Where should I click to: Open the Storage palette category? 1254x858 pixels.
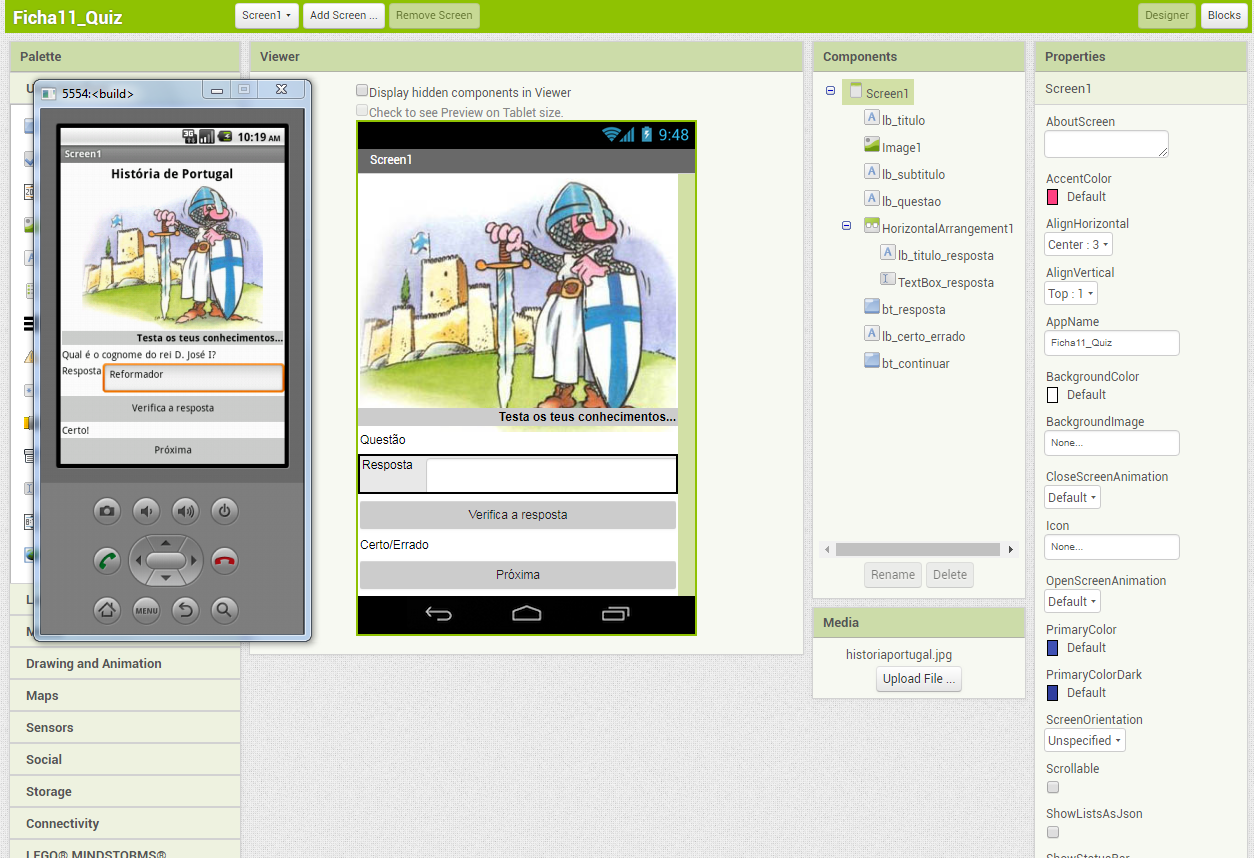tap(125, 791)
